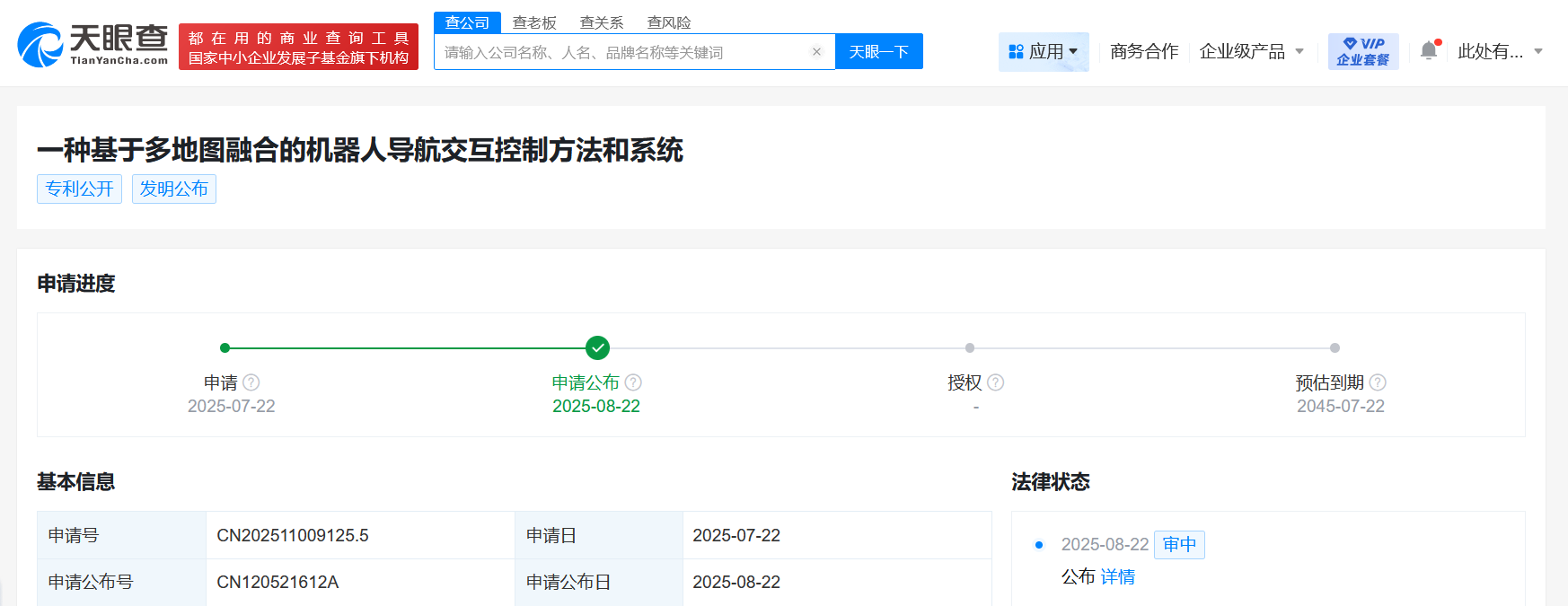Click the 天眼一下 search button

(878, 52)
